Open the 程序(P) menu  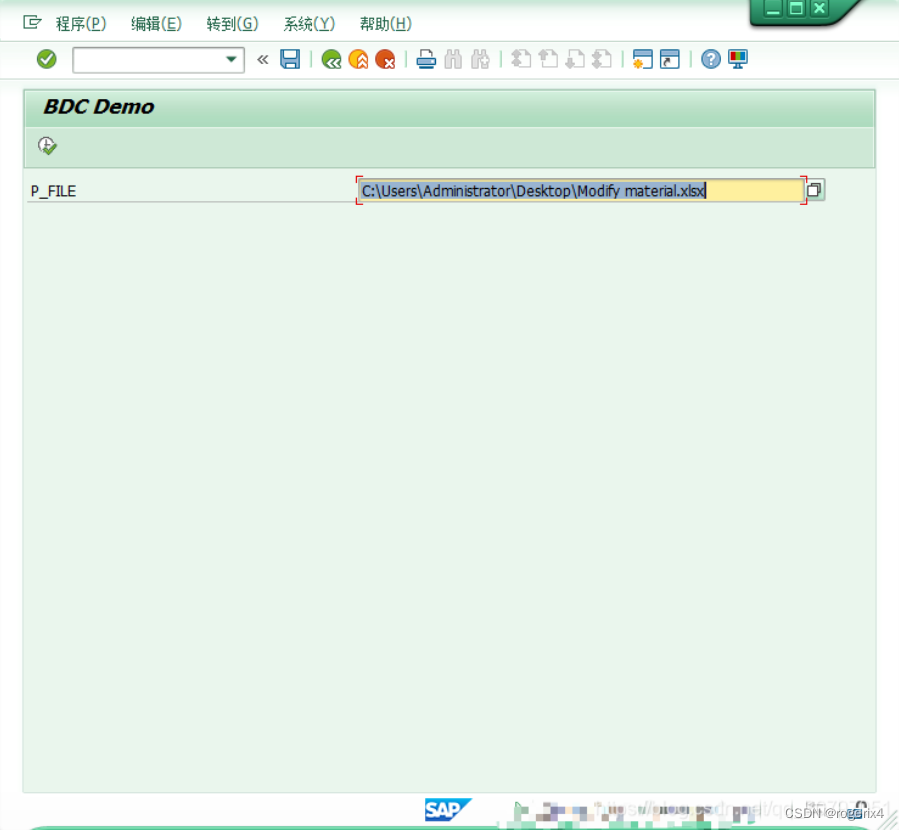tap(81, 24)
